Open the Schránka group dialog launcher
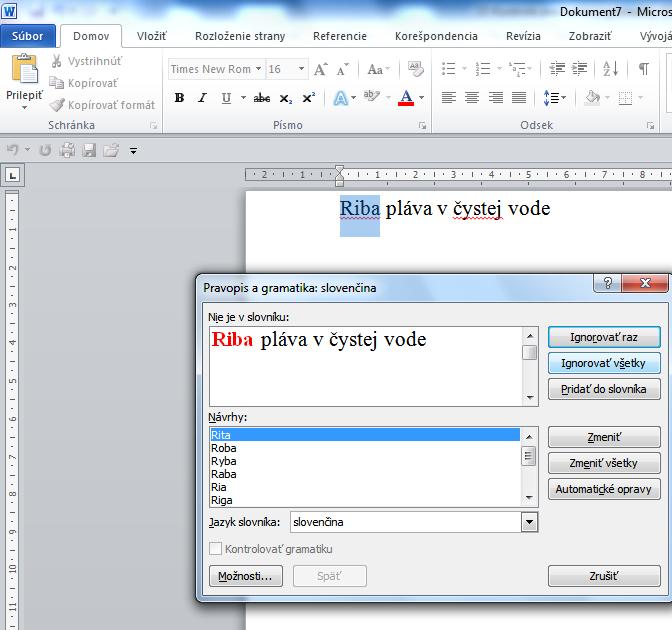The image size is (672, 630). [154, 126]
